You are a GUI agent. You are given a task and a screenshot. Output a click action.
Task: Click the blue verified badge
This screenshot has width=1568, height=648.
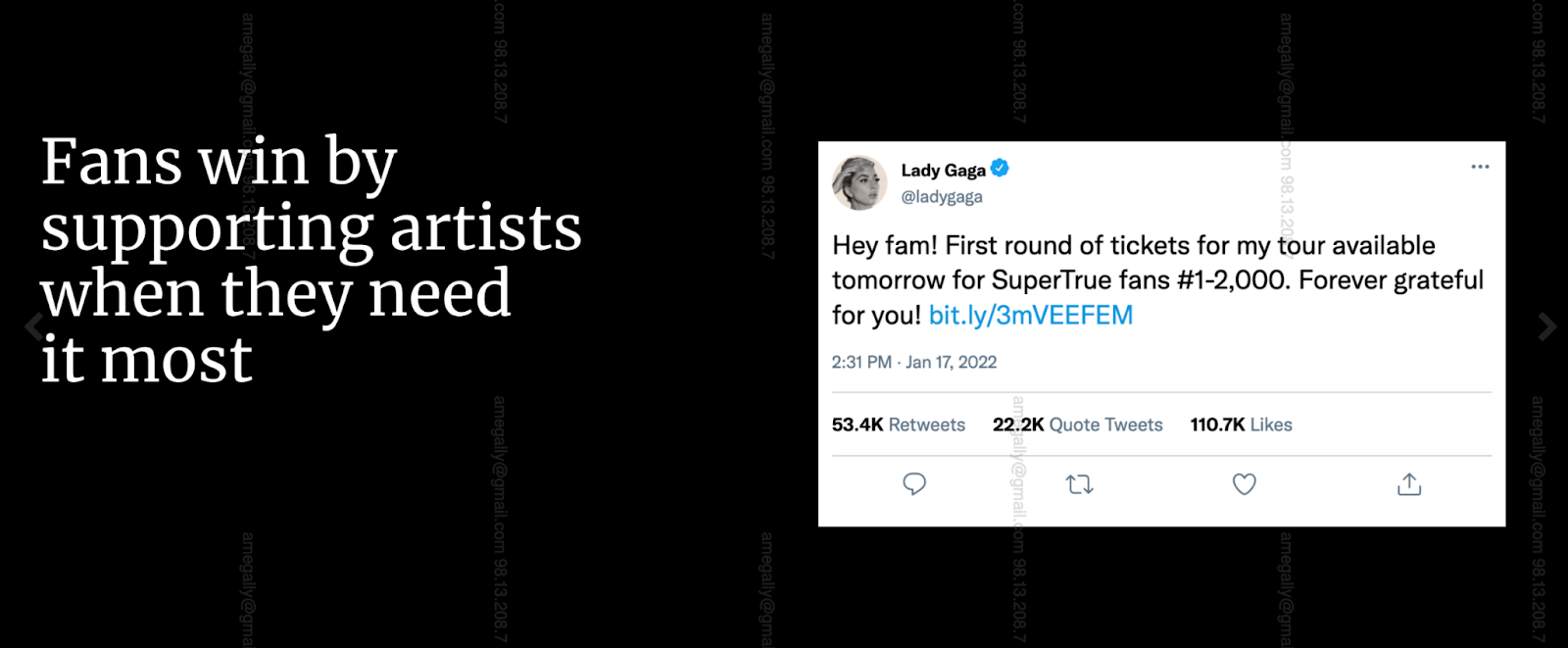point(1000,169)
